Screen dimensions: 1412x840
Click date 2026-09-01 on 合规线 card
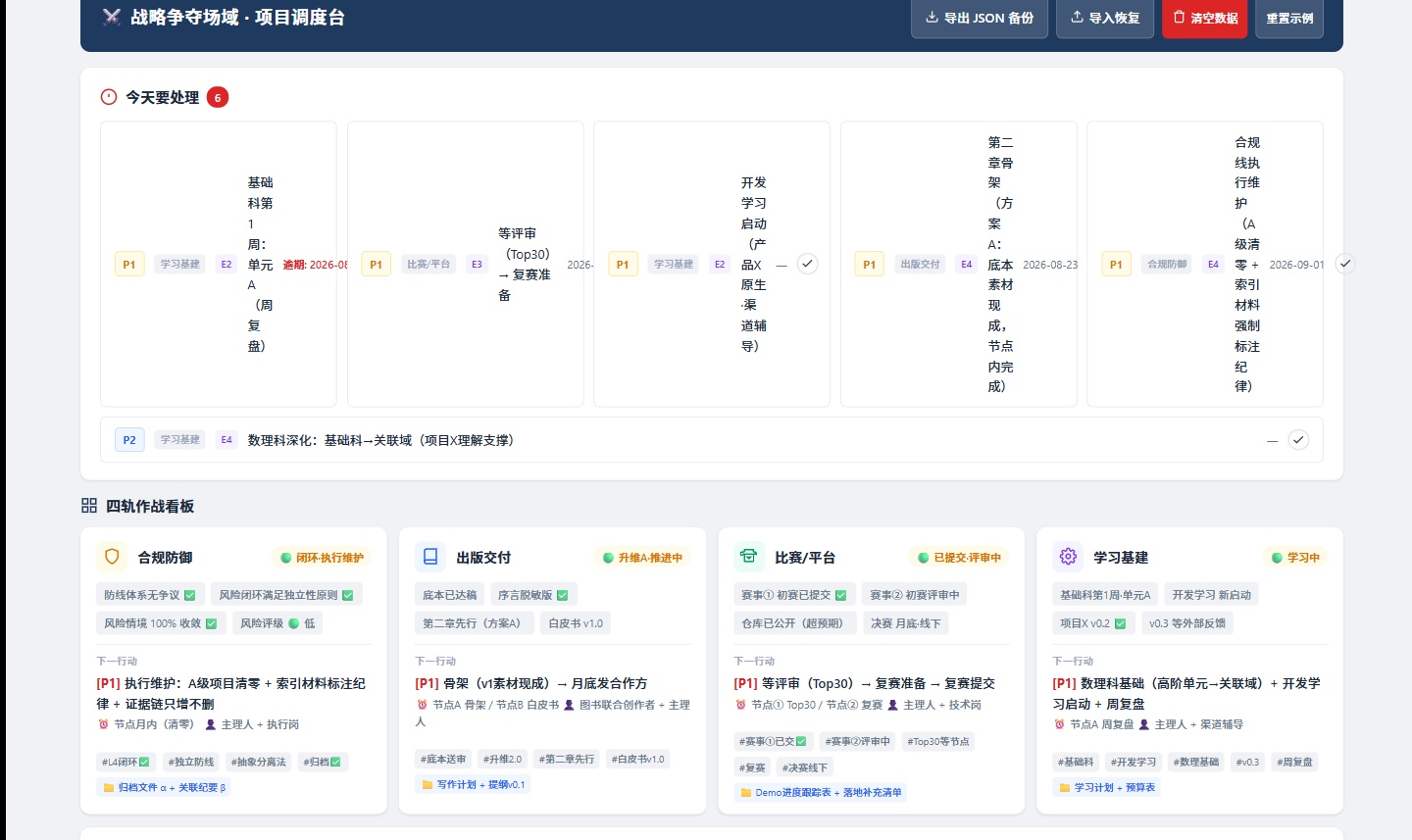coord(1296,265)
